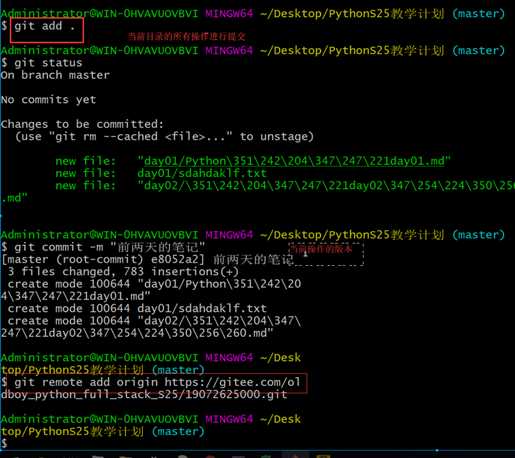
Task: Click "(root-commit)" in the commit output
Action: point(99,260)
